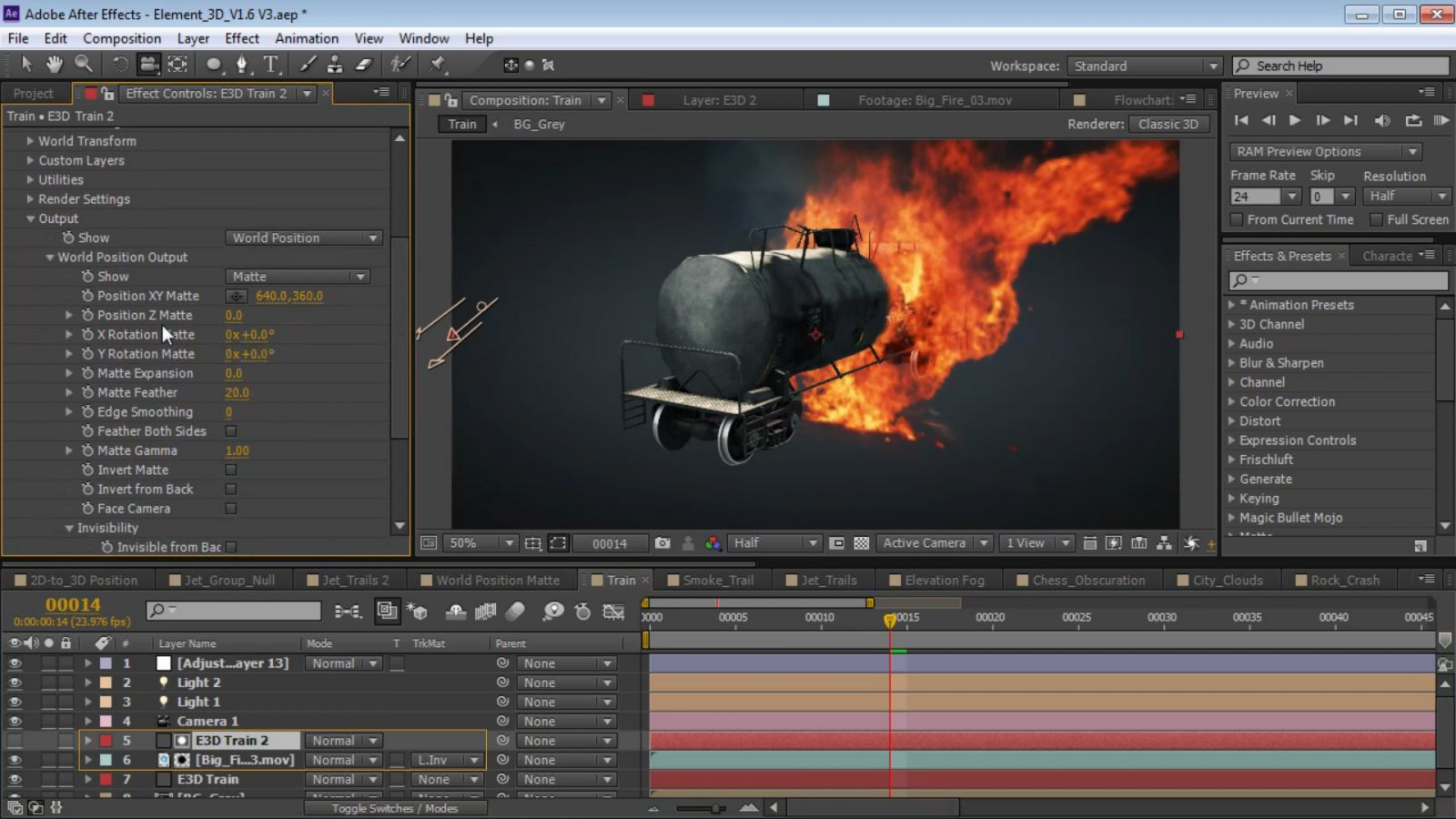Expand the Render Settings group
1456x819 pixels.
[x=30, y=199]
